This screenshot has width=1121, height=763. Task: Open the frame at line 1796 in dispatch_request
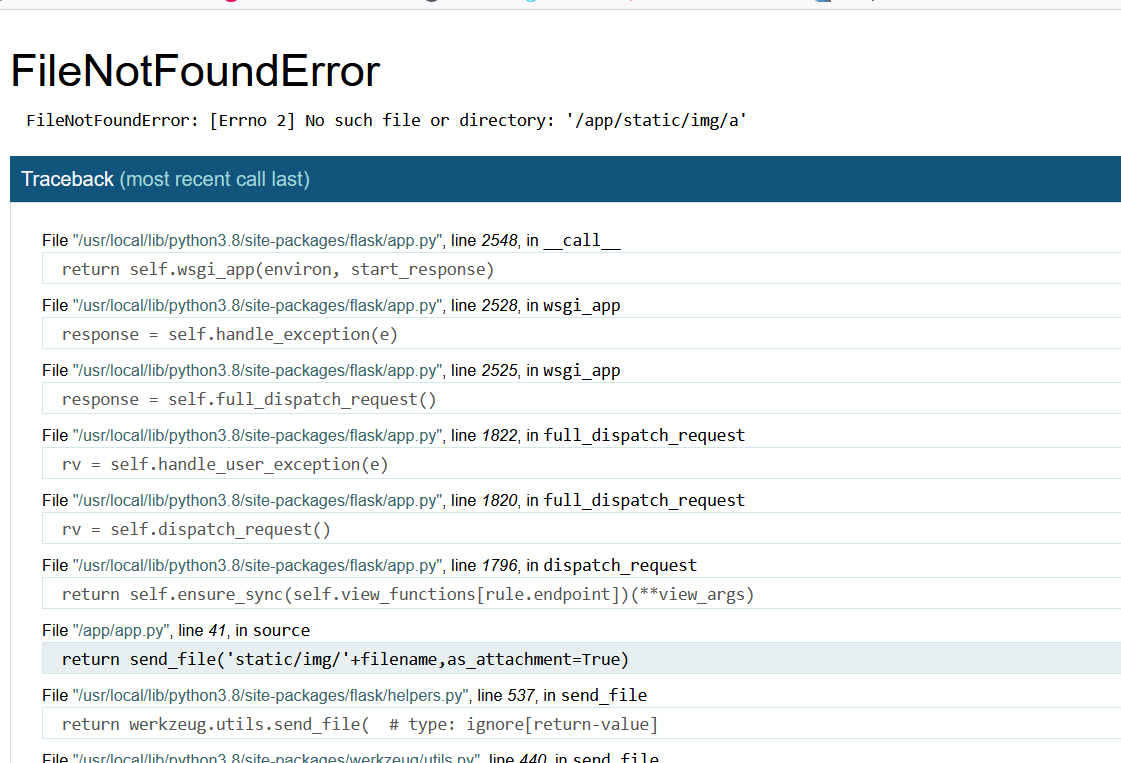pos(369,566)
